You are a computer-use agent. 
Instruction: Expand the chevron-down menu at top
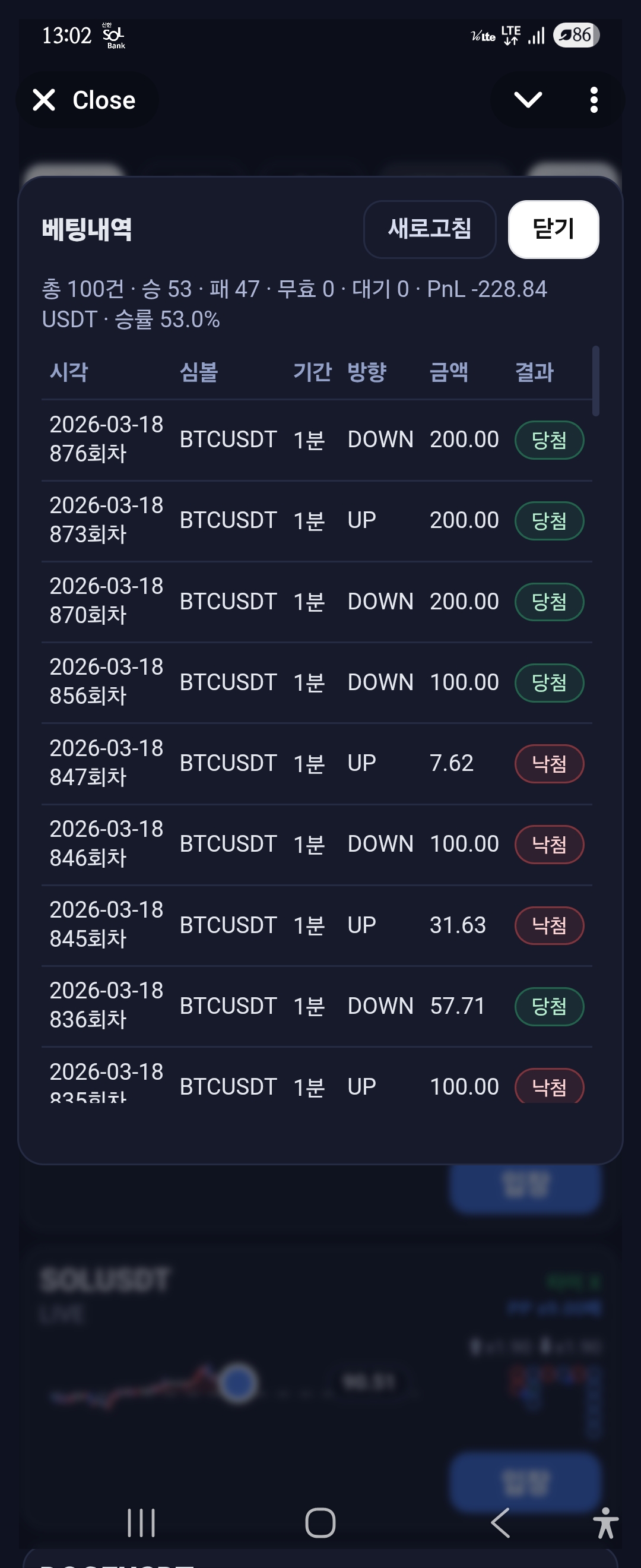pos(527,100)
